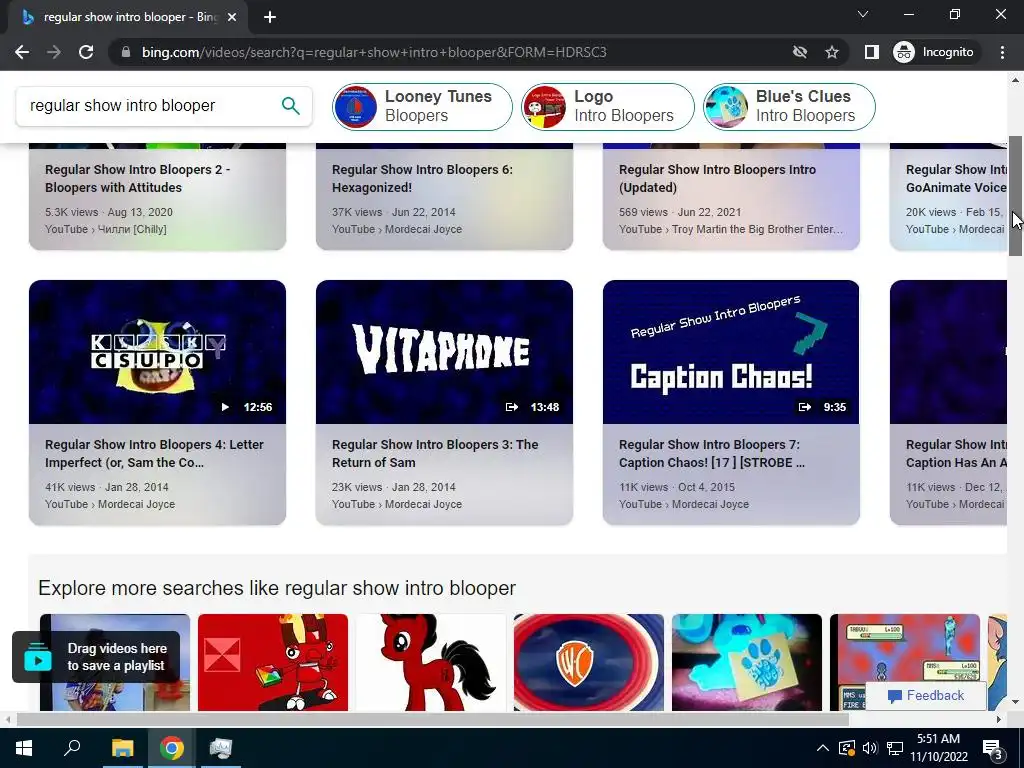
Task: Show hidden system tray icons
Action: (823, 748)
